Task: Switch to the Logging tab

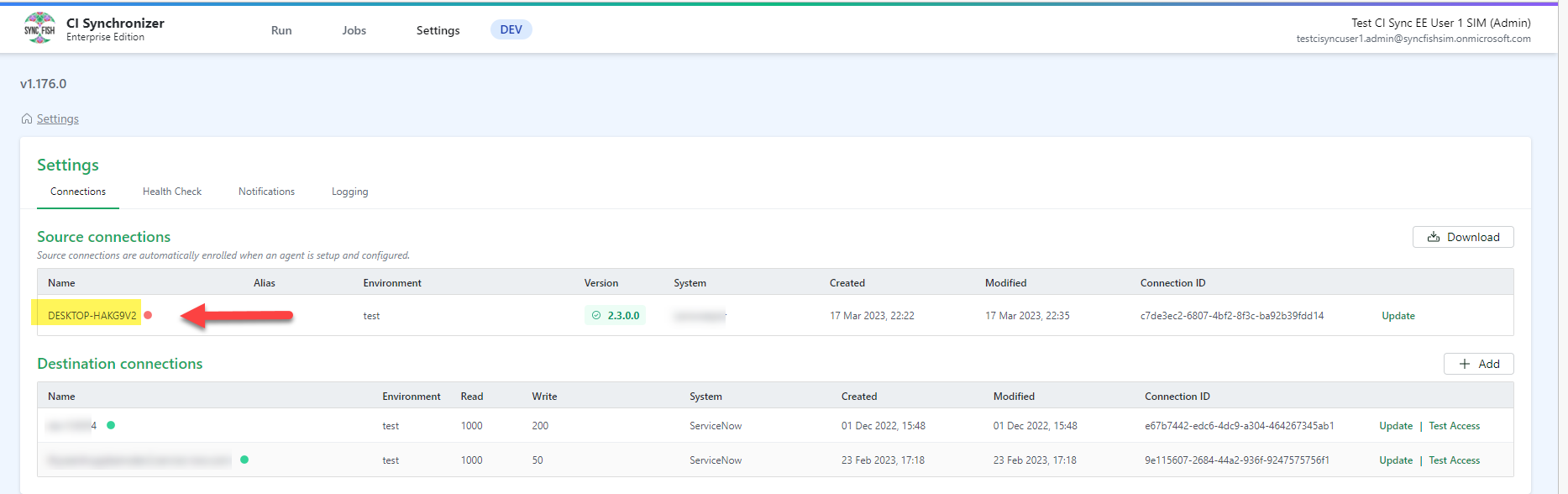Action: [349, 192]
